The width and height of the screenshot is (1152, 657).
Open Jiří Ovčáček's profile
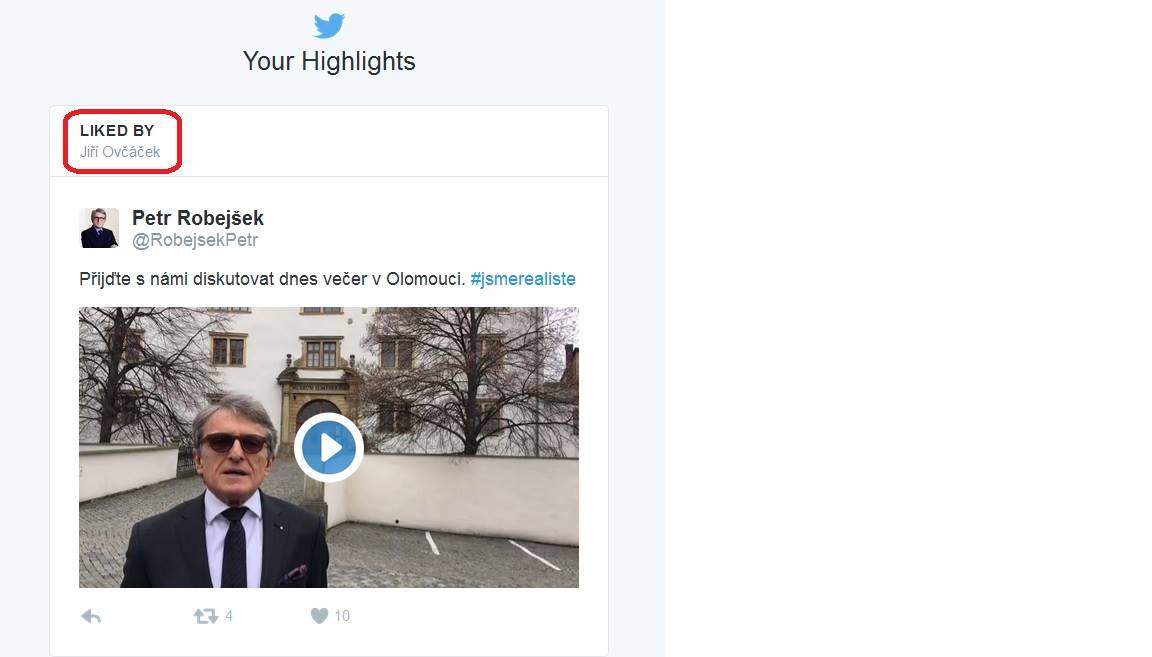click(120, 152)
